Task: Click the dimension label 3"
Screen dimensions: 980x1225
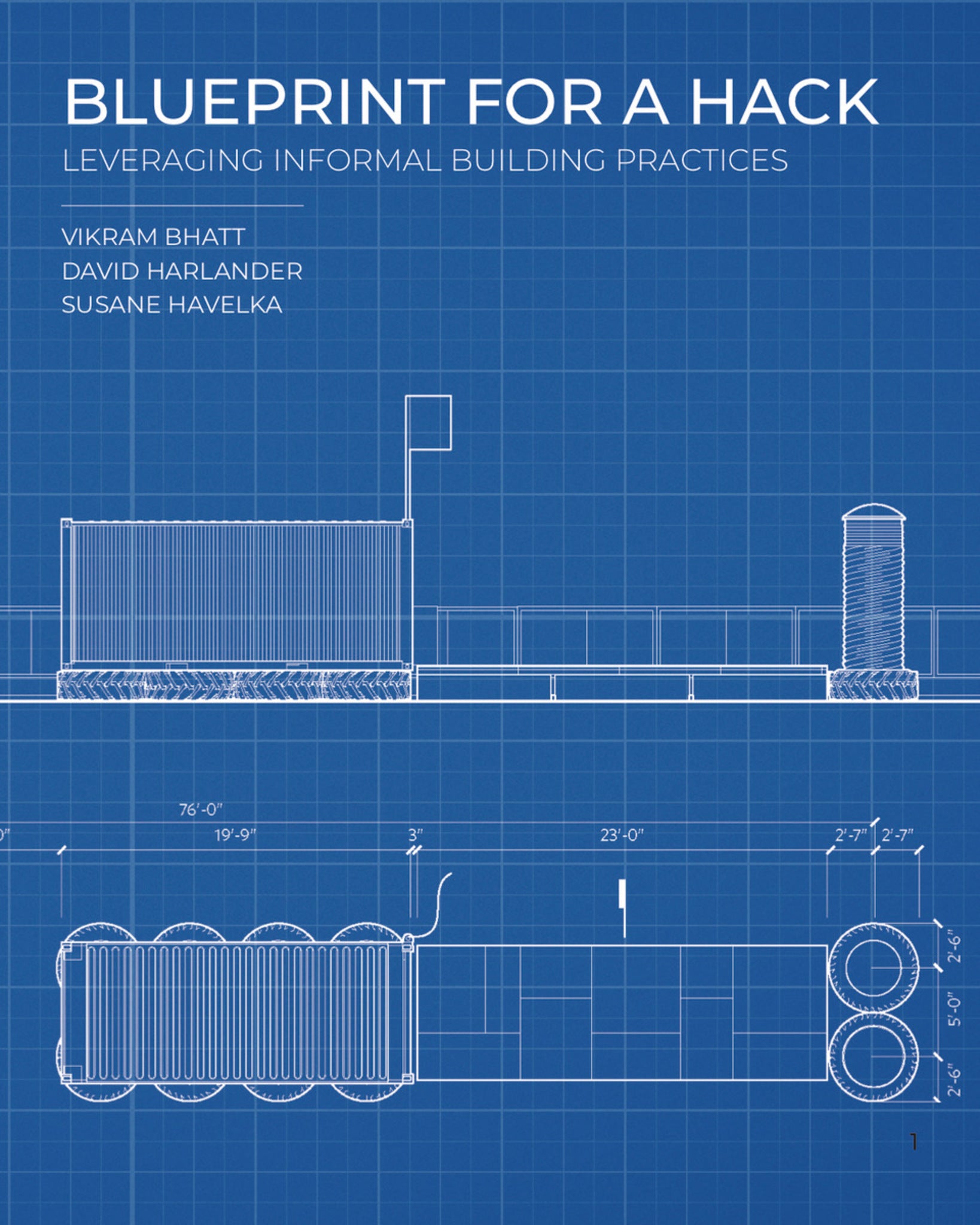Action: tap(416, 835)
